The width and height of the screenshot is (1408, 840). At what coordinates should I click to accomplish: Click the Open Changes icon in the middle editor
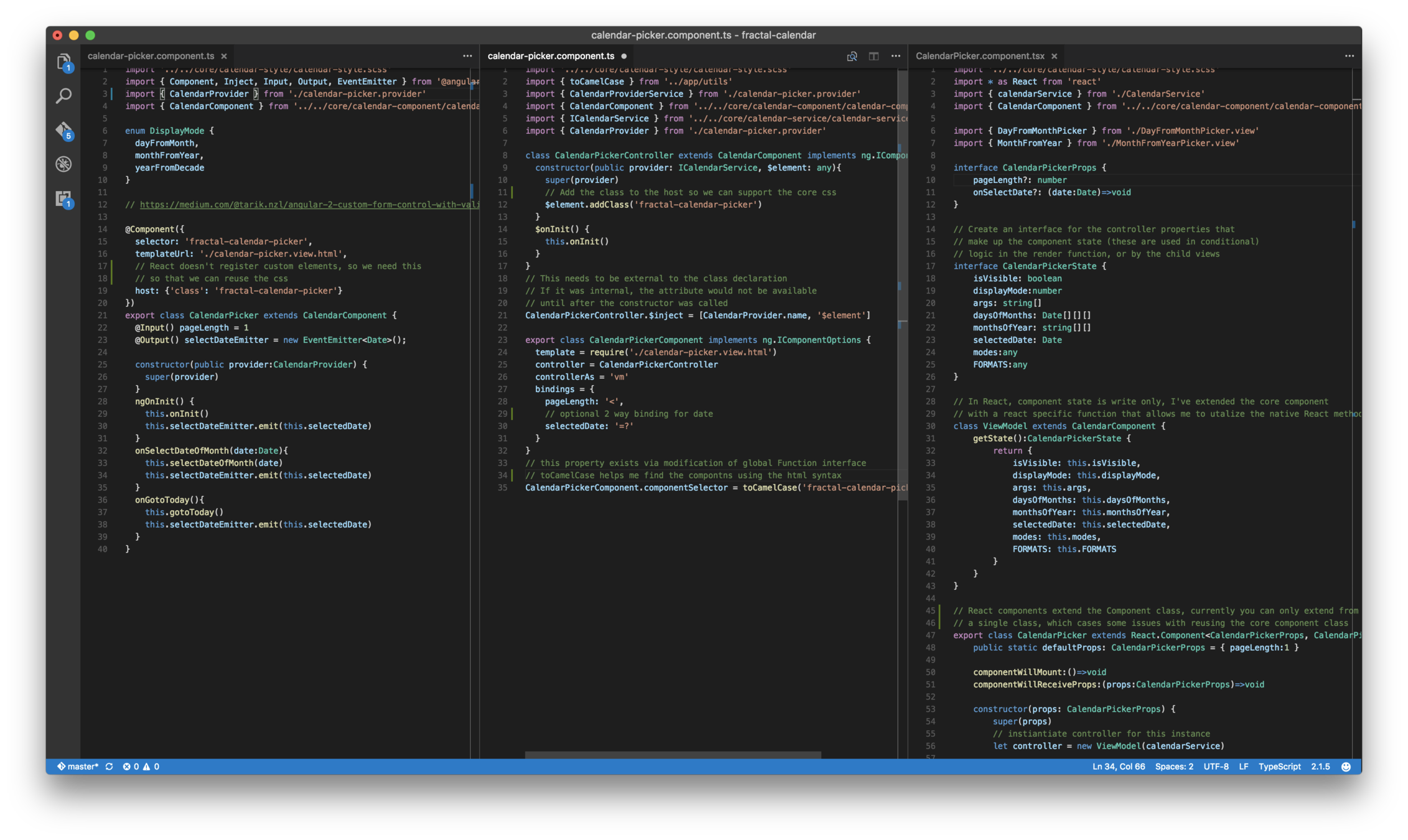[x=852, y=56]
